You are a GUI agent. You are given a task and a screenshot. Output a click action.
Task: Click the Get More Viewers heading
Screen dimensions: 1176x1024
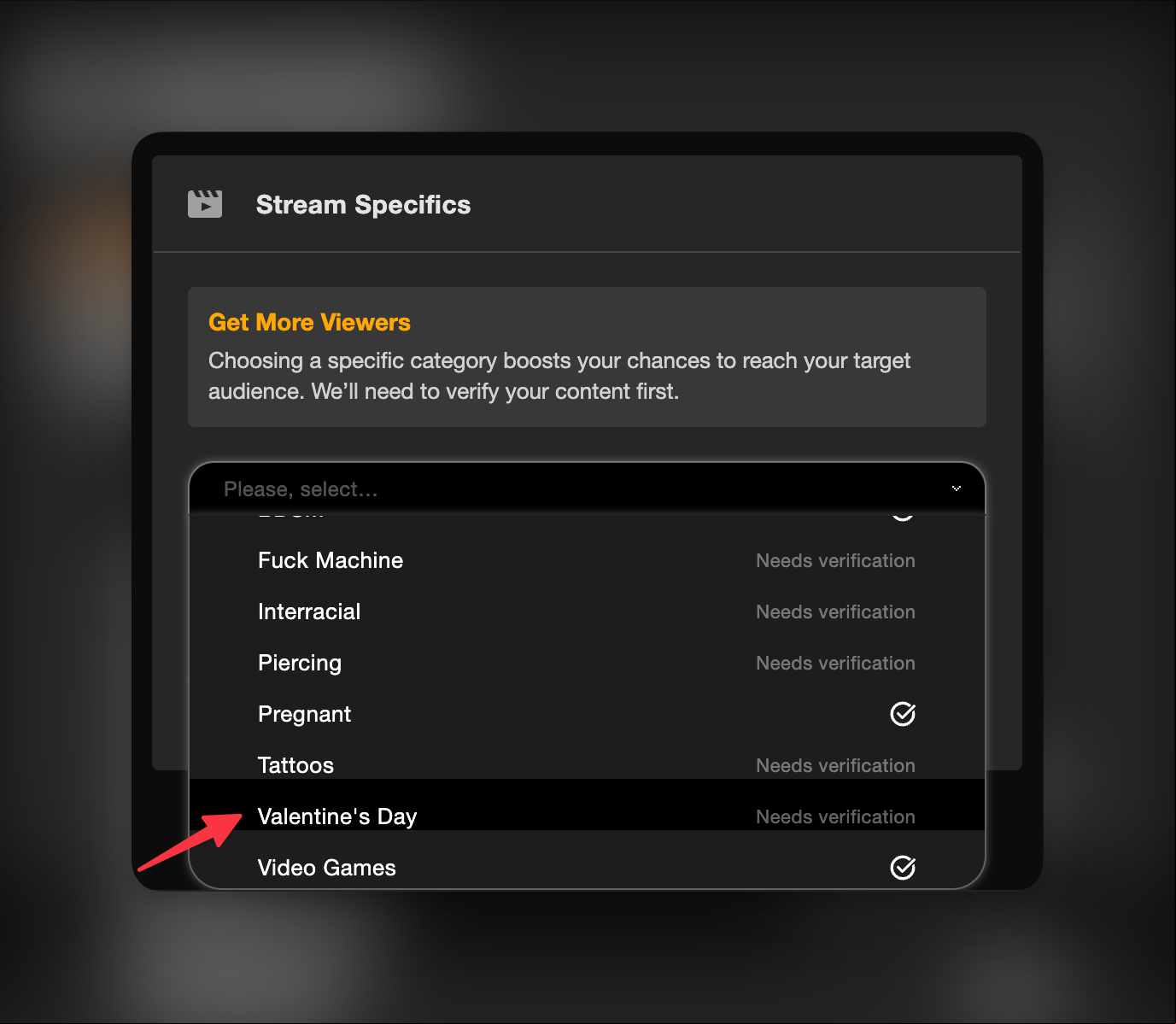point(309,322)
